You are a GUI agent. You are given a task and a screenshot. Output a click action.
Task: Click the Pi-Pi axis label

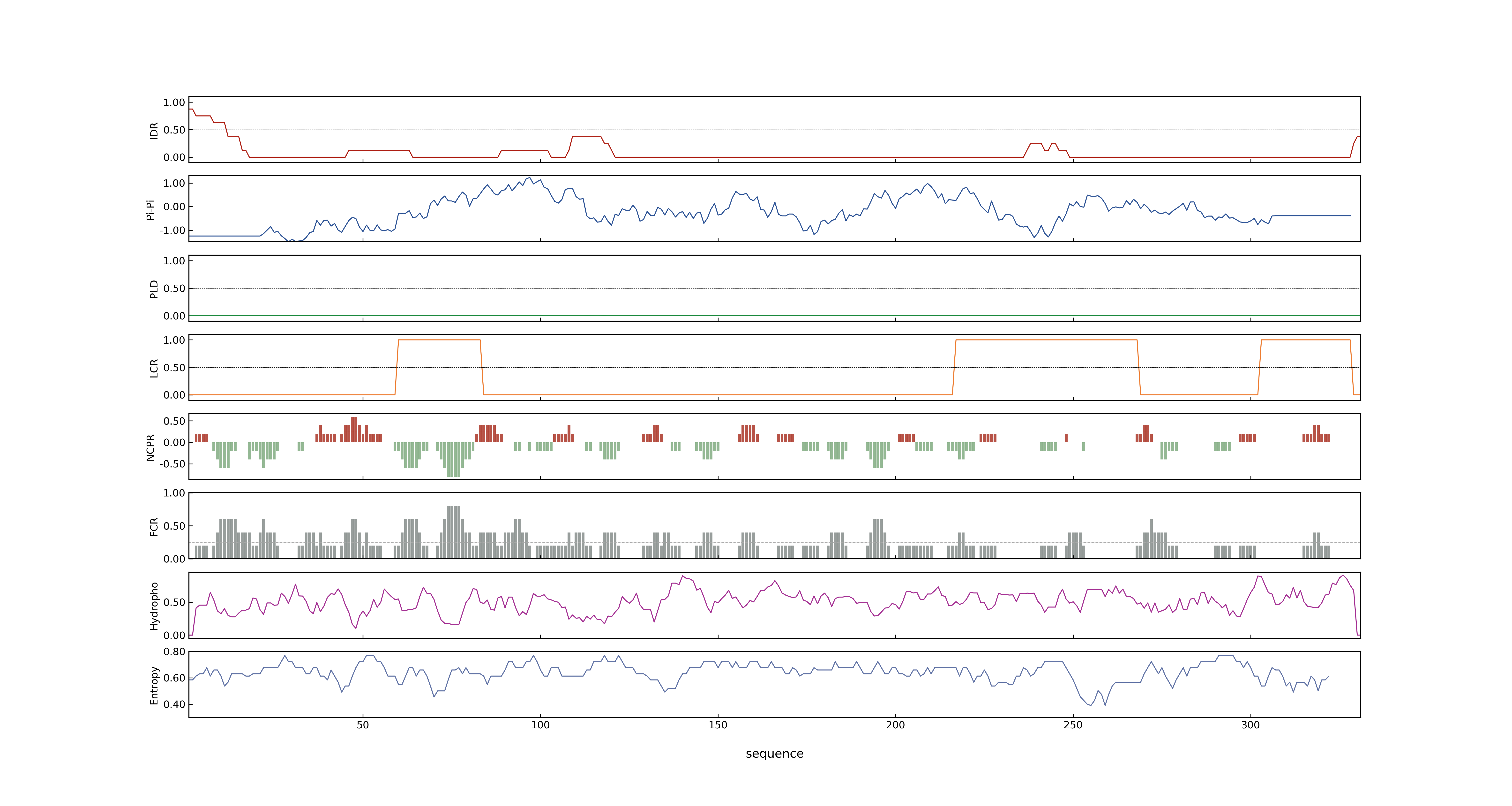click(150, 209)
